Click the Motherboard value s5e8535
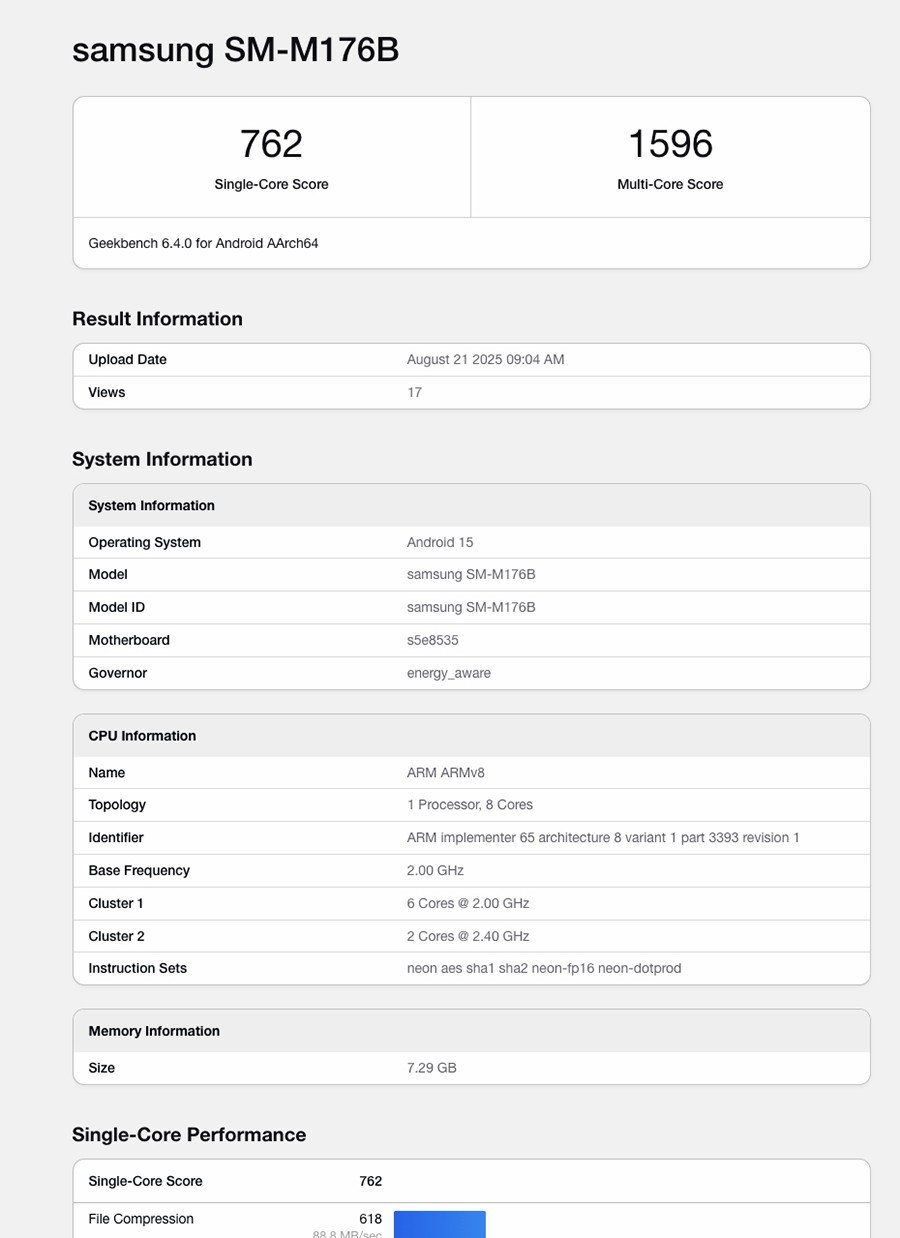This screenshot has height=1238, width=900. pos(432,641)
